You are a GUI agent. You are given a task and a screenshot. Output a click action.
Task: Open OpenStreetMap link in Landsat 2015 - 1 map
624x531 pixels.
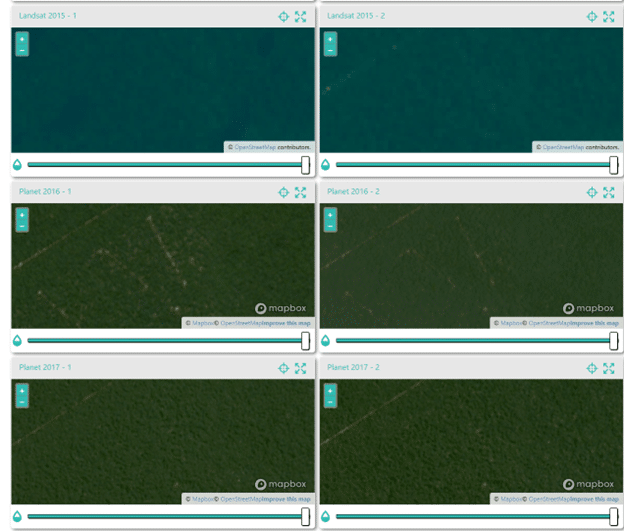click(255, 147)
